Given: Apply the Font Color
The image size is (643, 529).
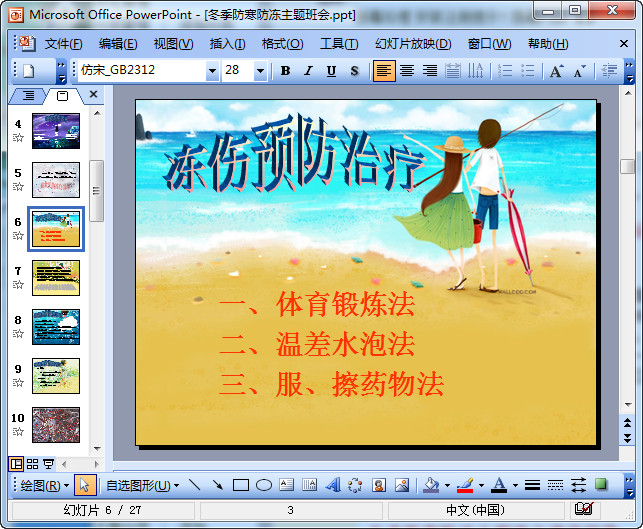Looking at the screenshot, I should pos(499,485).
